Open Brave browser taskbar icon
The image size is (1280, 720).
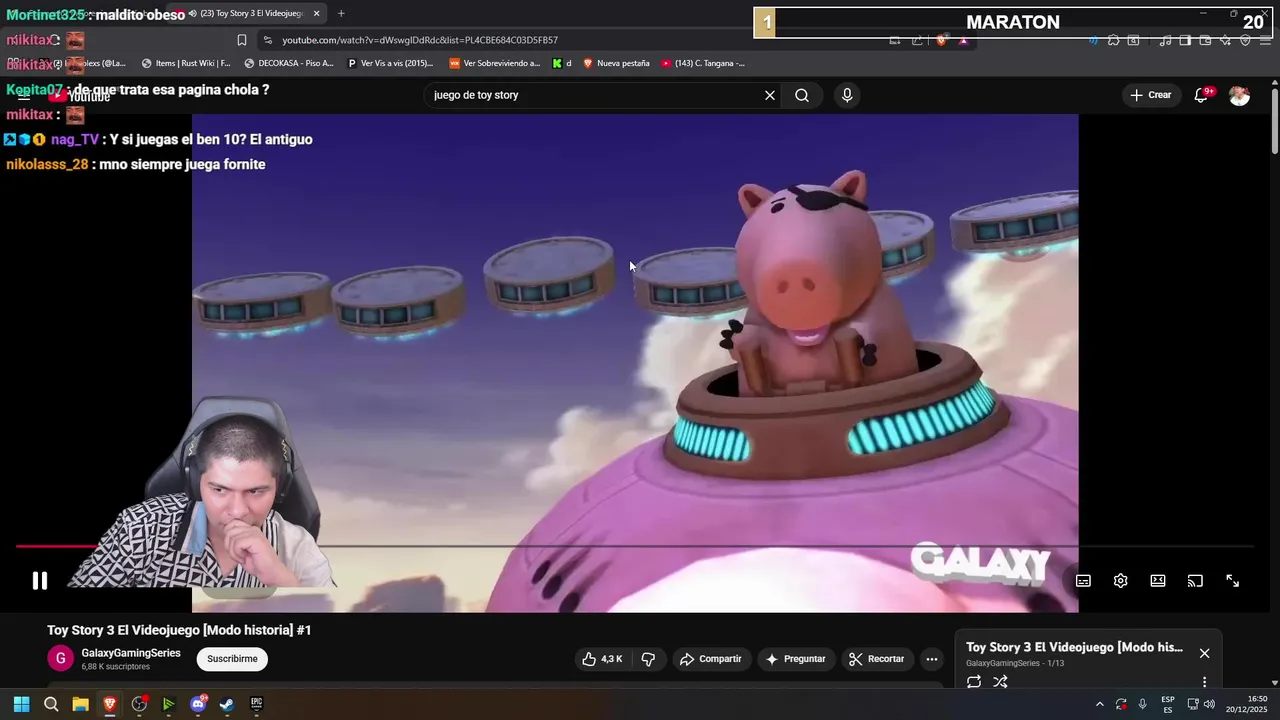tap(110, 704)
